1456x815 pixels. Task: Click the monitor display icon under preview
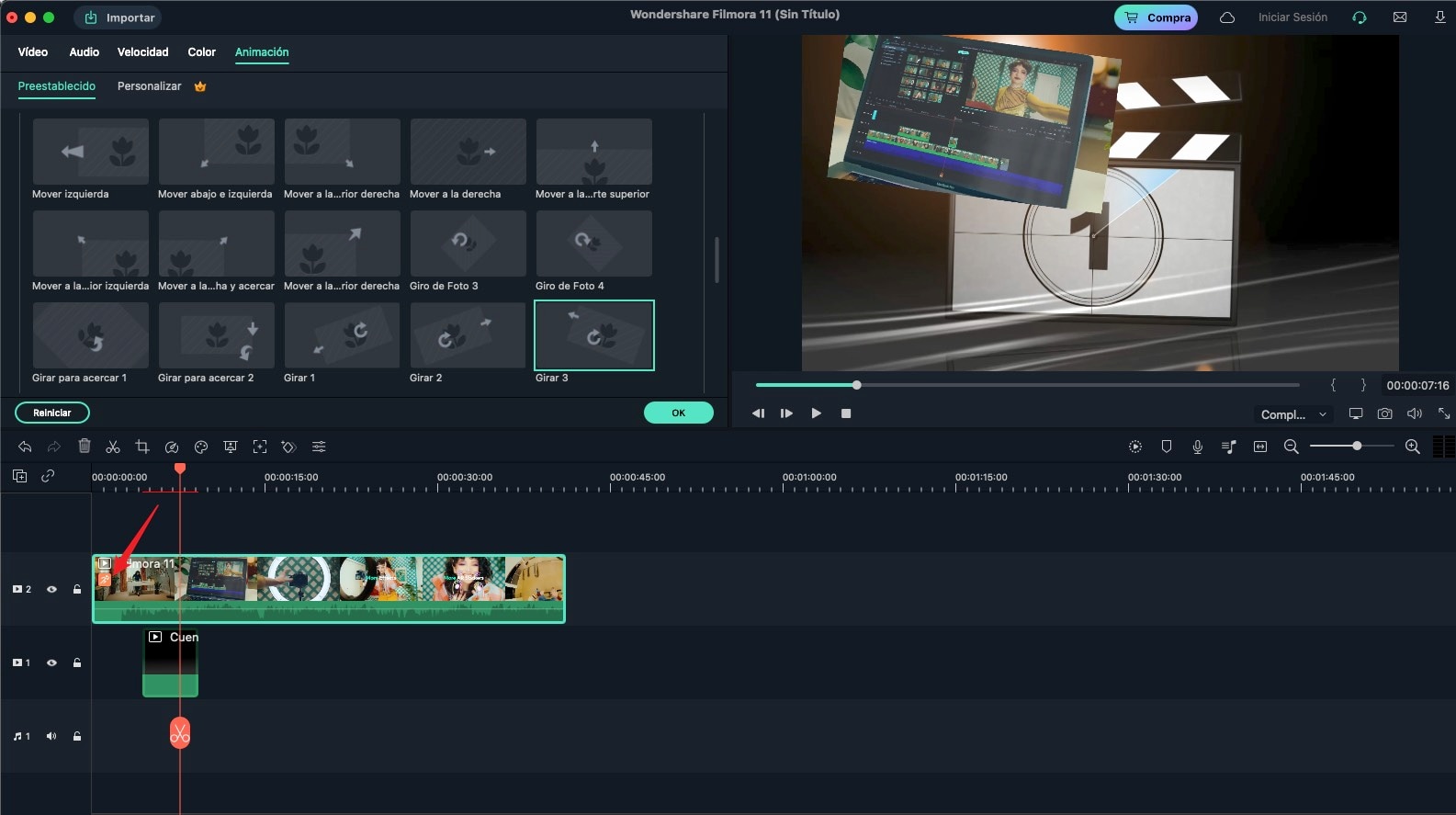pyautogui.click(x=1356, y=413)
